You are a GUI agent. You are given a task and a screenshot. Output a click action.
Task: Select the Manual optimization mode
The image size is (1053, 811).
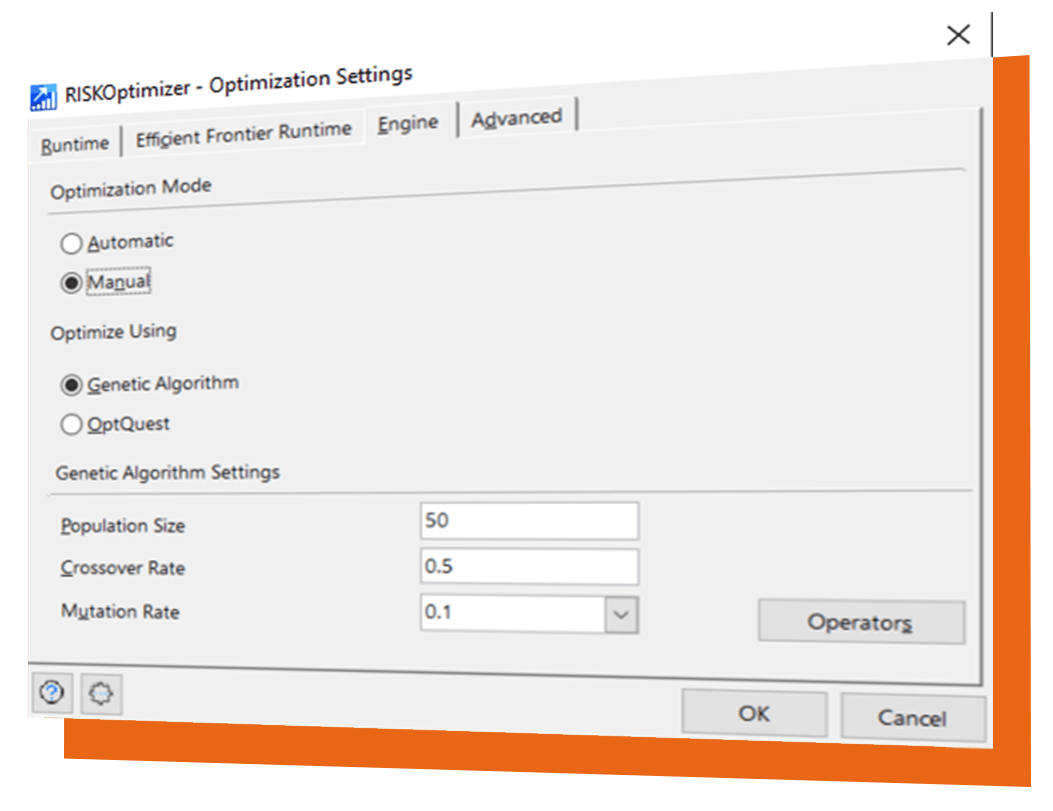point(71,283)
